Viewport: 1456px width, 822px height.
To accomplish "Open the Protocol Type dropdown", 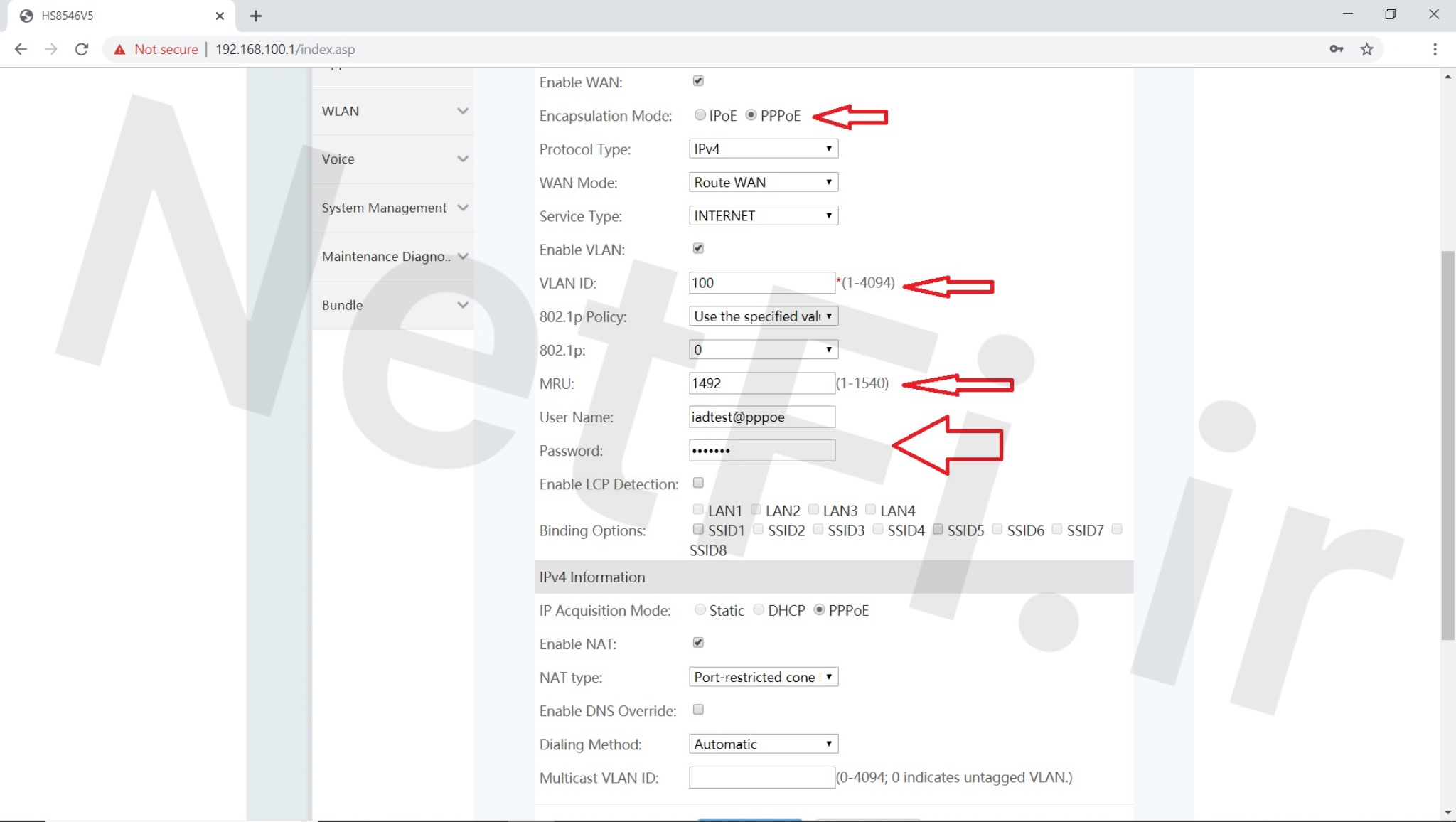I will [763, 149].
